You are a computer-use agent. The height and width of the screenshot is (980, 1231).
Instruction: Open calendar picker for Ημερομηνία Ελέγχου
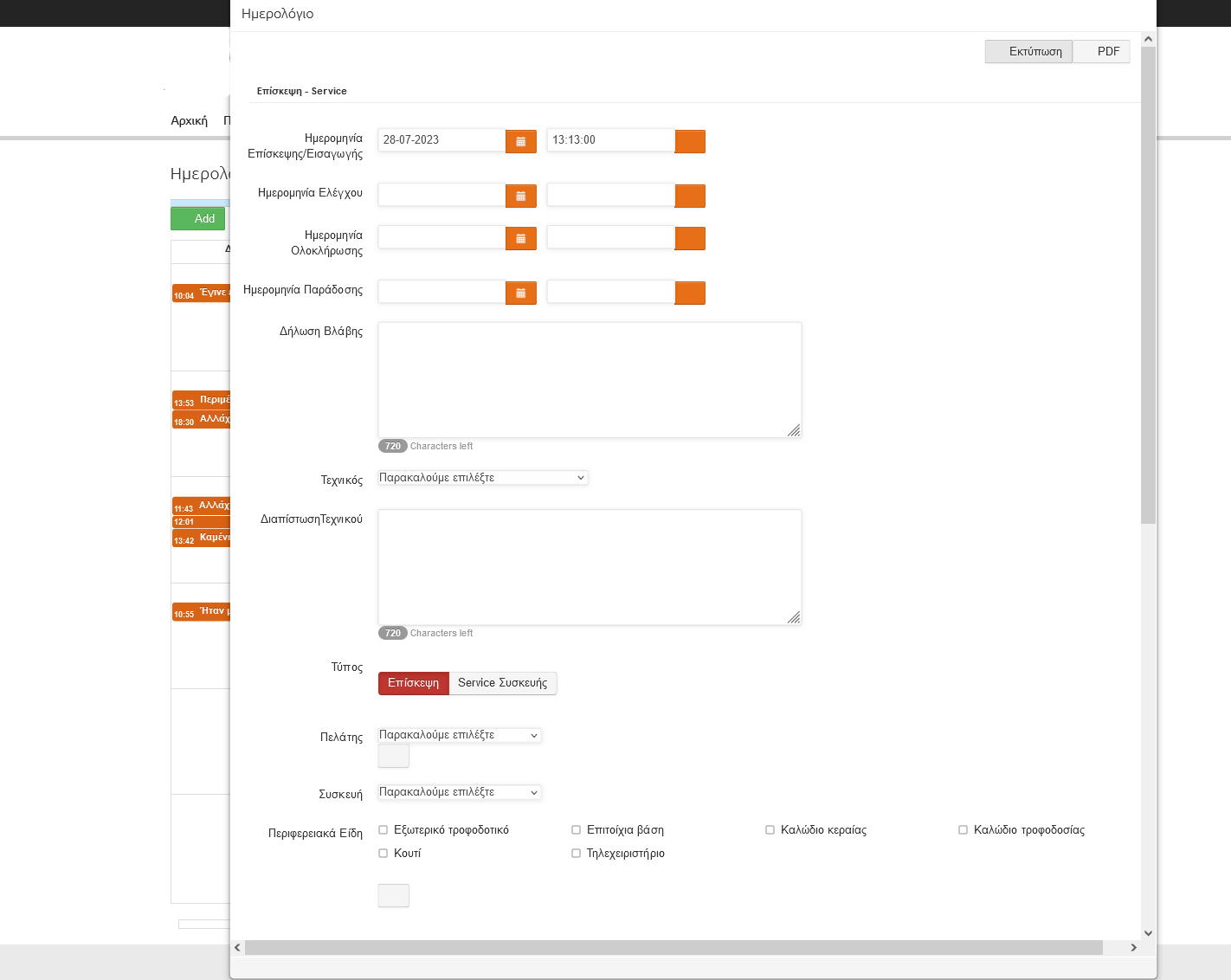(520, 196)
